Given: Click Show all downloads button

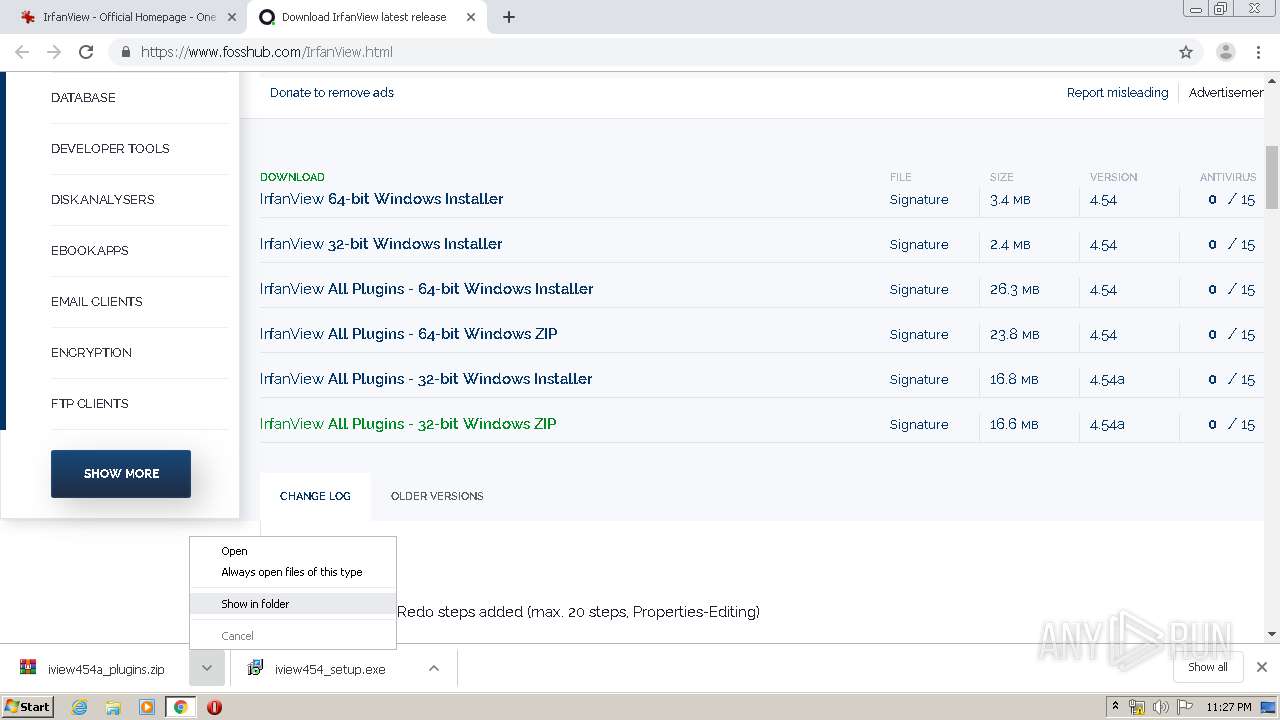Looking at the screenshot, I should 1207,667.
